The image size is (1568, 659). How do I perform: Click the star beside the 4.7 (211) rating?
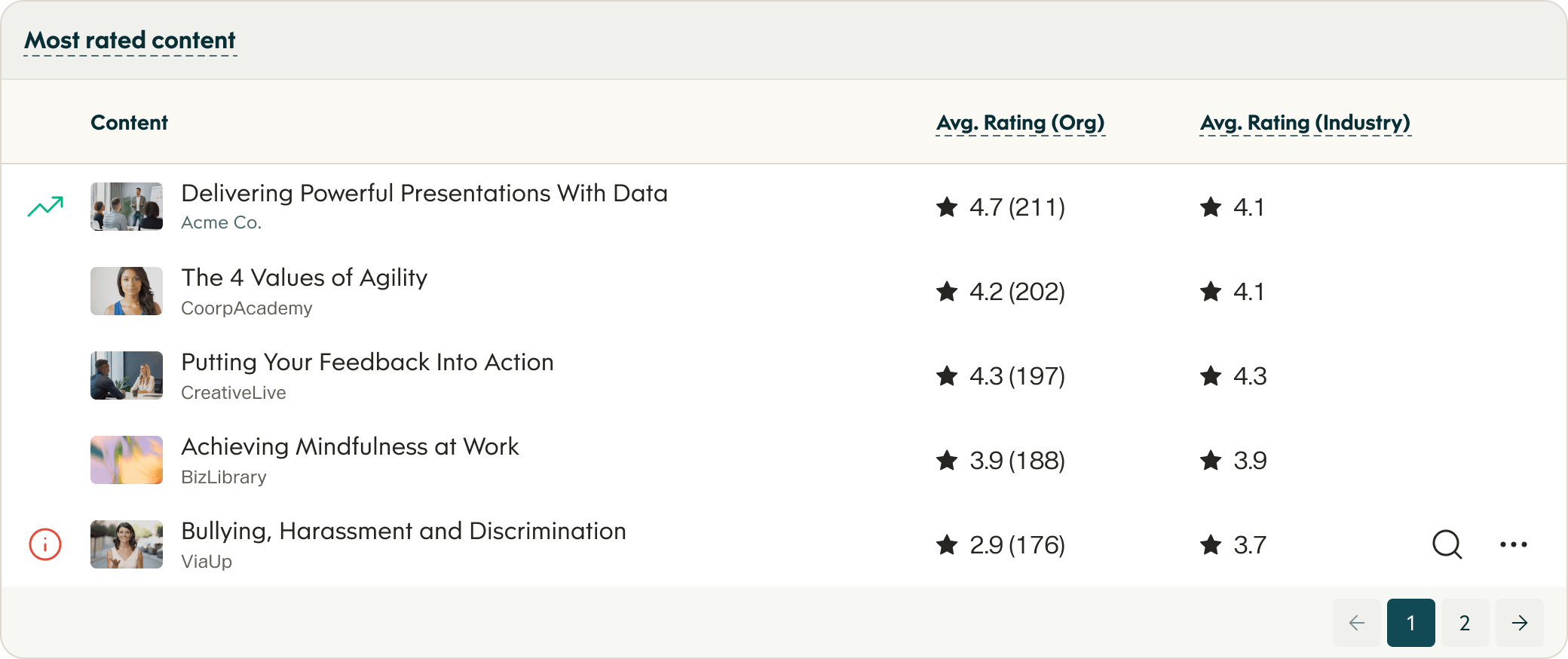[947, 207]
